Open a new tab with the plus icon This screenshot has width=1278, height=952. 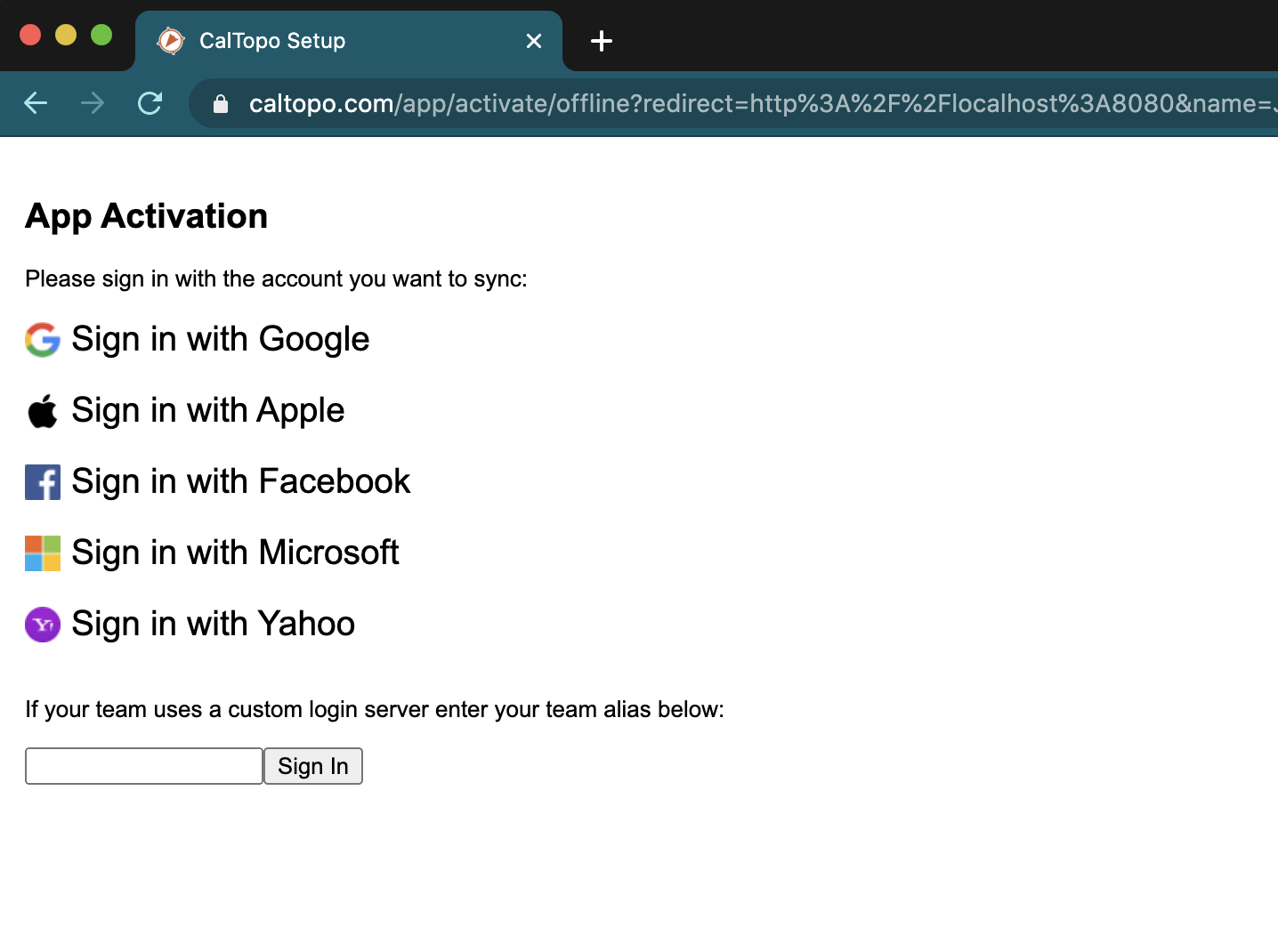[x=602, y=41]
